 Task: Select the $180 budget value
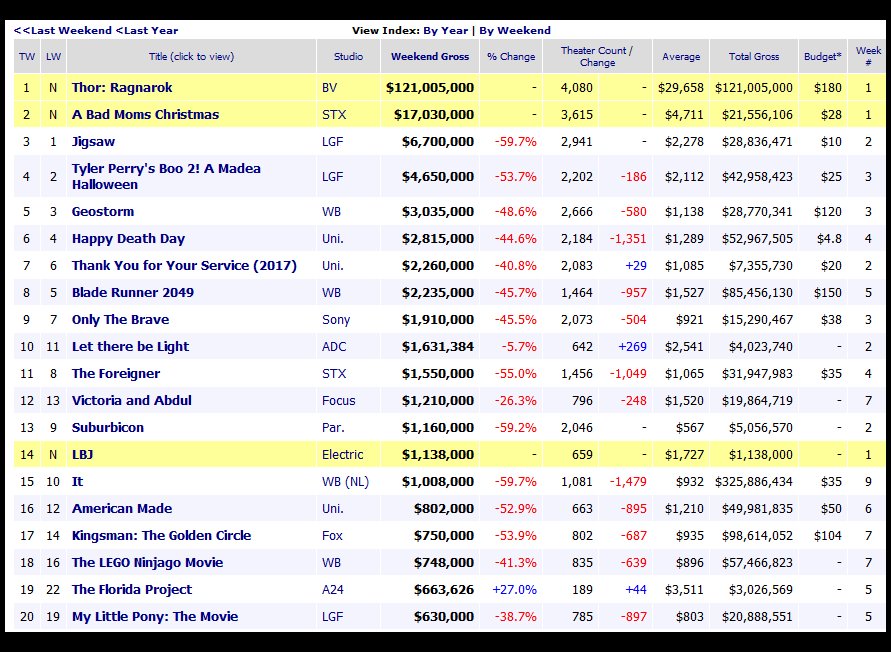pos(827,88)
